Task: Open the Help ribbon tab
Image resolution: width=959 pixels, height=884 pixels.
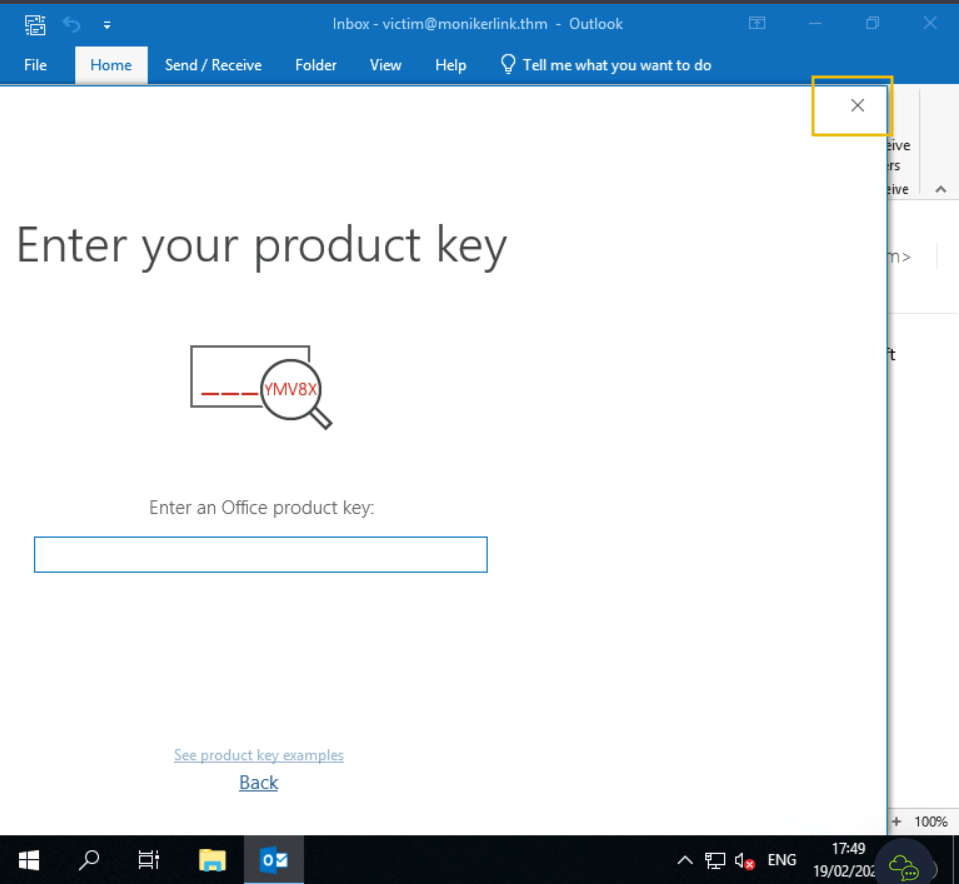Action: pos(451,65)
